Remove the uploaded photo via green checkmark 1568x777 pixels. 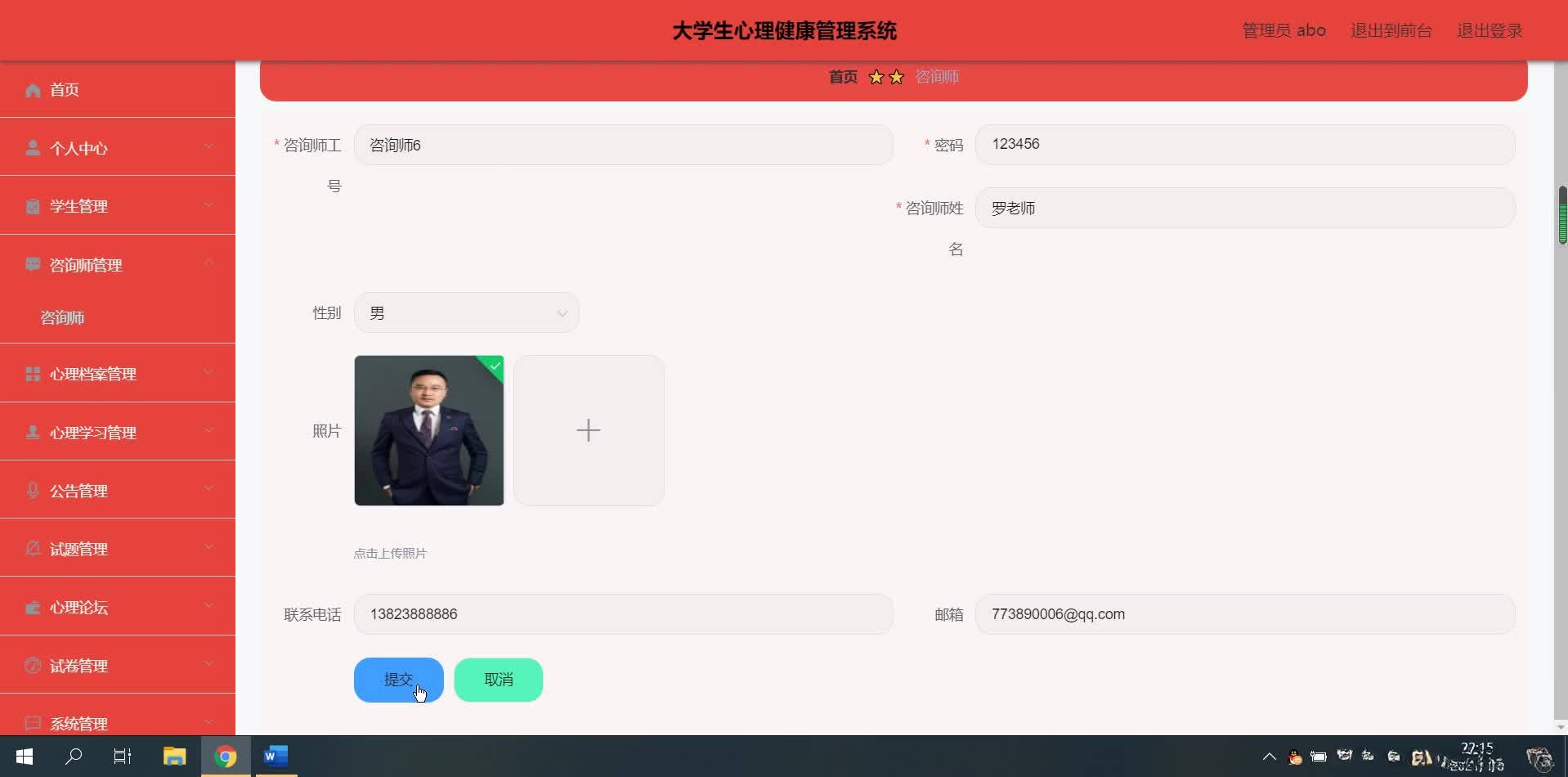pyautogui.click(x=495, y=367)
